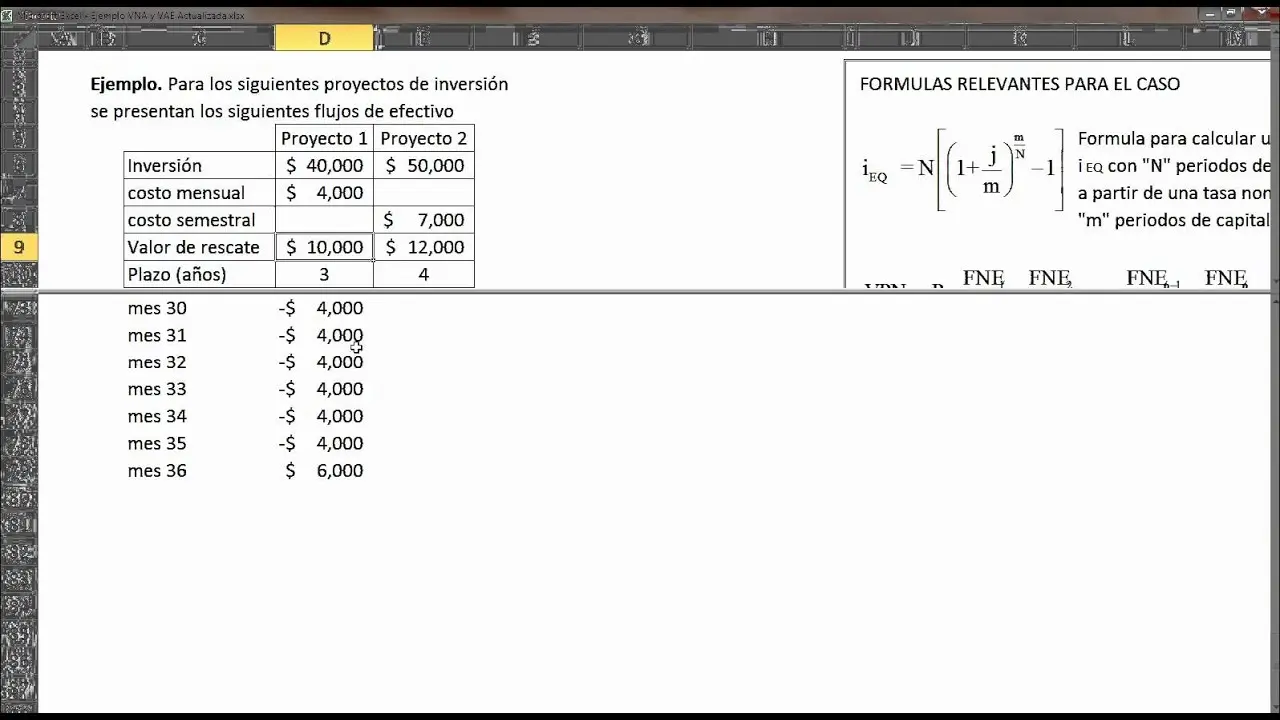Click the 'Proyecto 1' header cell
The width and height of the screenshot is (1280, 720).
tap(324, 138)
